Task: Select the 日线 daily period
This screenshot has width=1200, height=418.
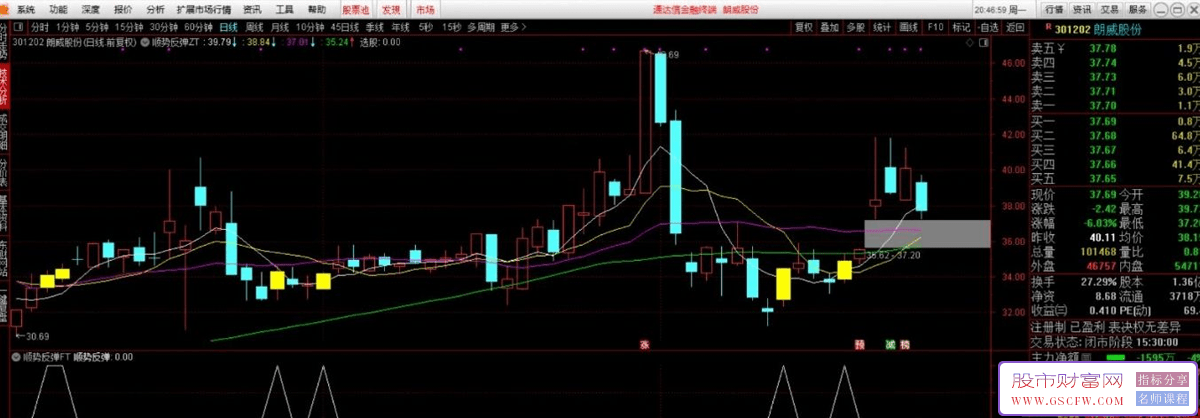Action: pos(229,27)
